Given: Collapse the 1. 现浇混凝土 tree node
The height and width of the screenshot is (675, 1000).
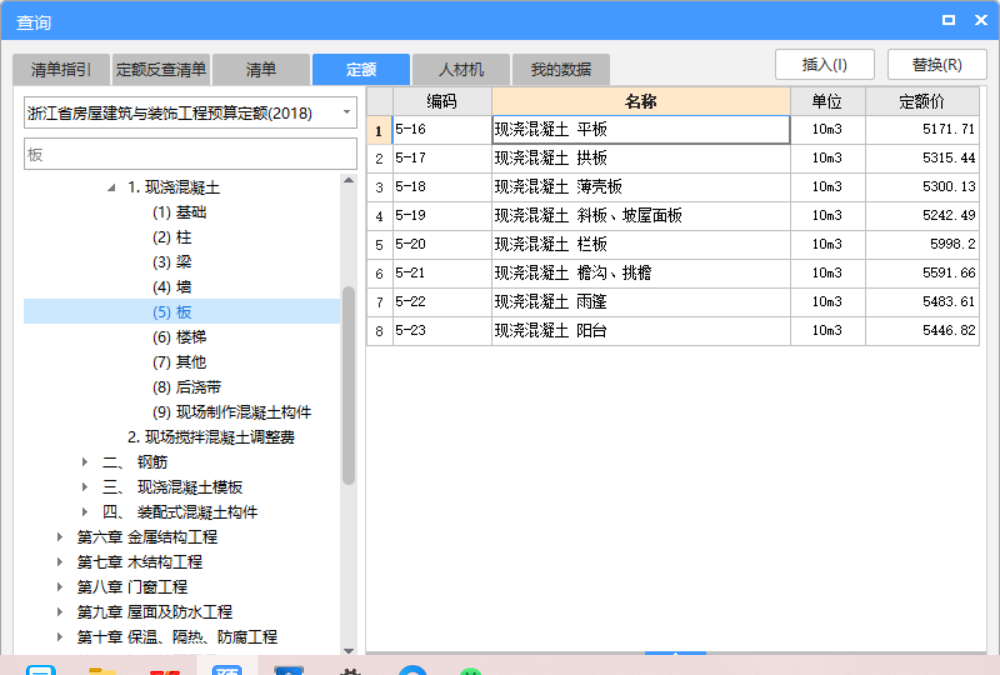Looking at the screenshot, I should pos(112,188).
